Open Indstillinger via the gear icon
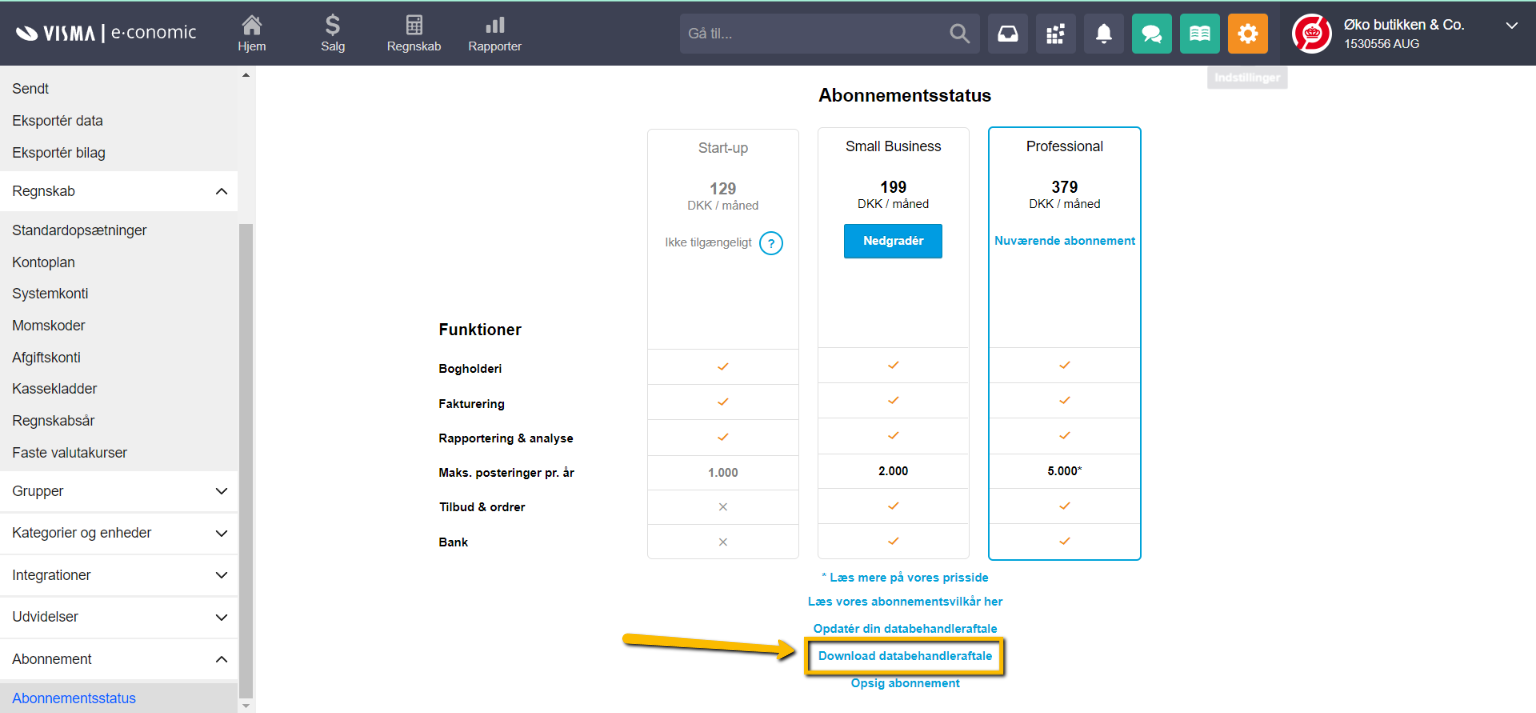This screenshot has height=713, width=1536. click(x=1247, y=33)
